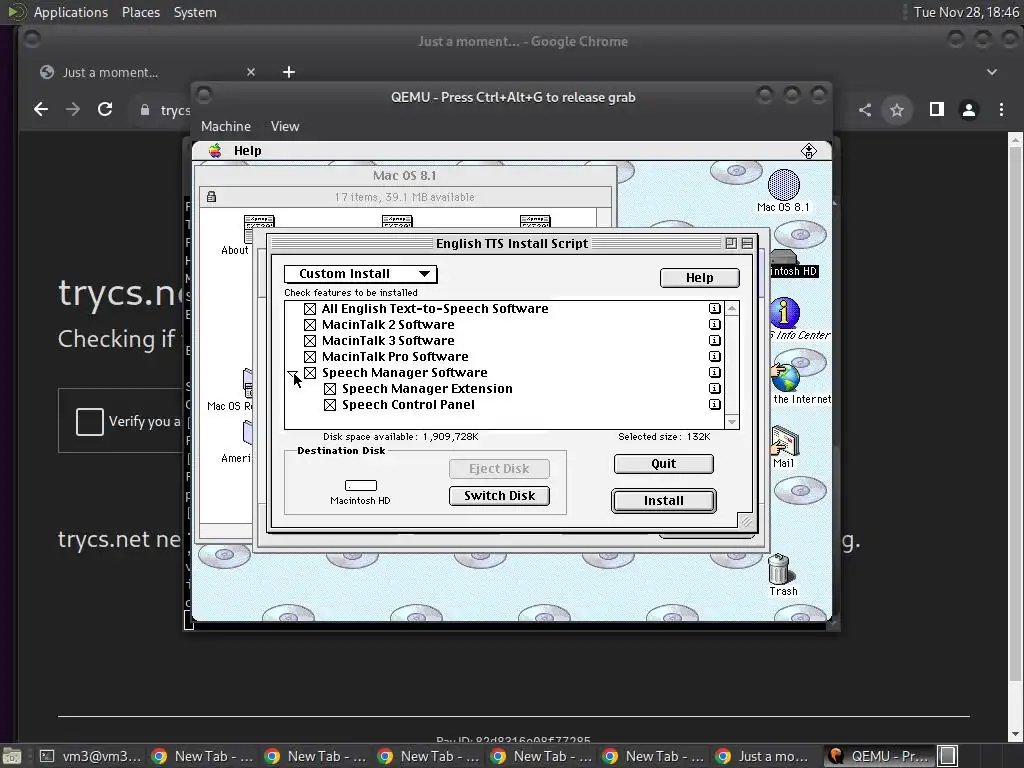1024x768 pixels.
Task: Uncheck Speech Control Panel
Action: (330, 405)
